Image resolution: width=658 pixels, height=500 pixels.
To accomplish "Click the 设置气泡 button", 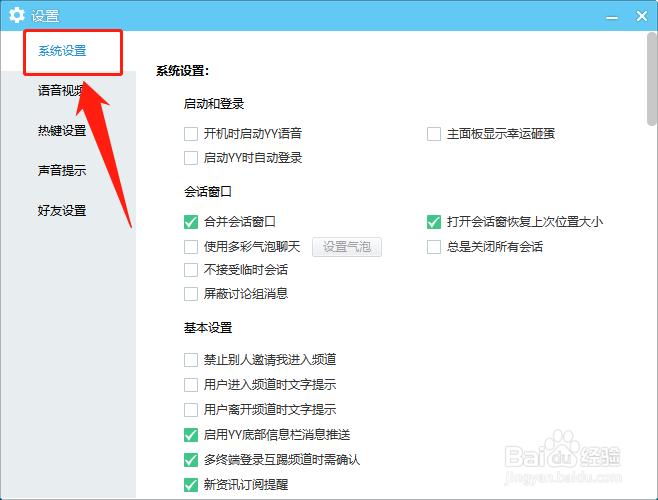I will [347, 247].
